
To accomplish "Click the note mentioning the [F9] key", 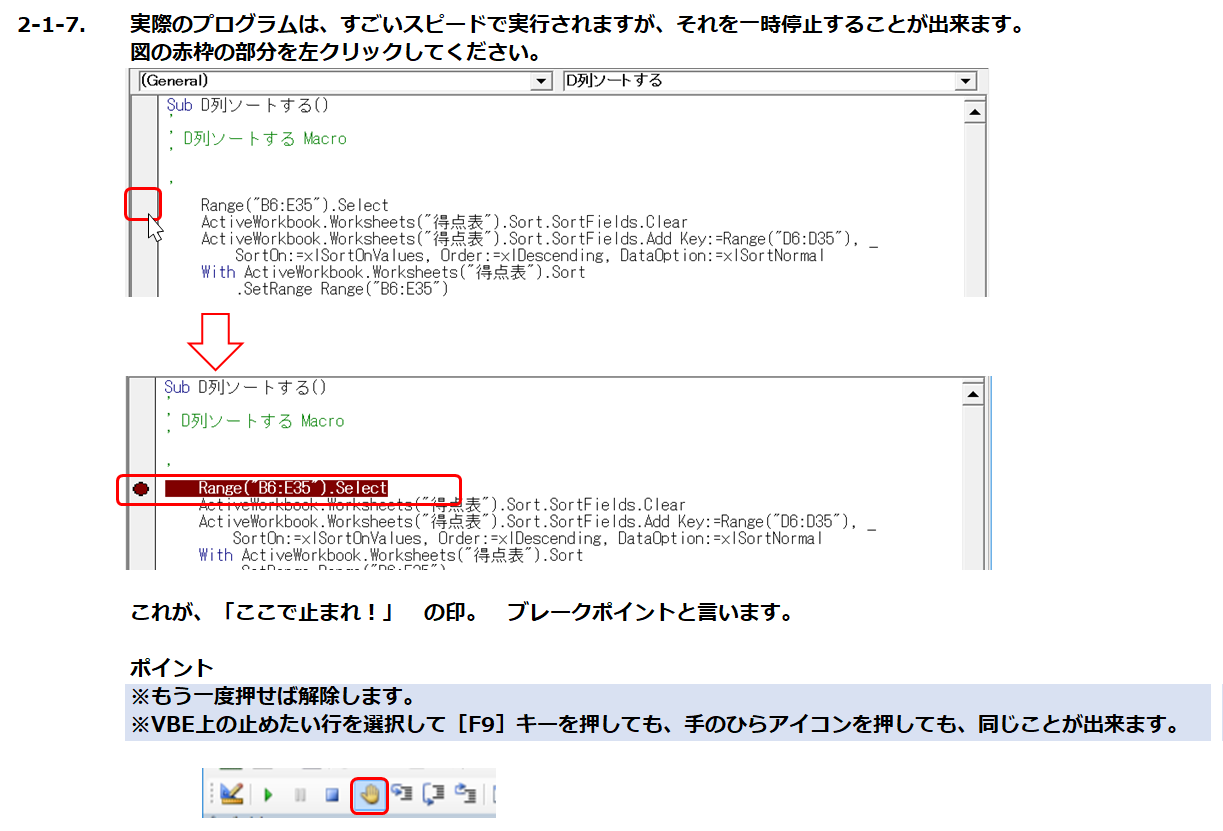I will 655,724.
